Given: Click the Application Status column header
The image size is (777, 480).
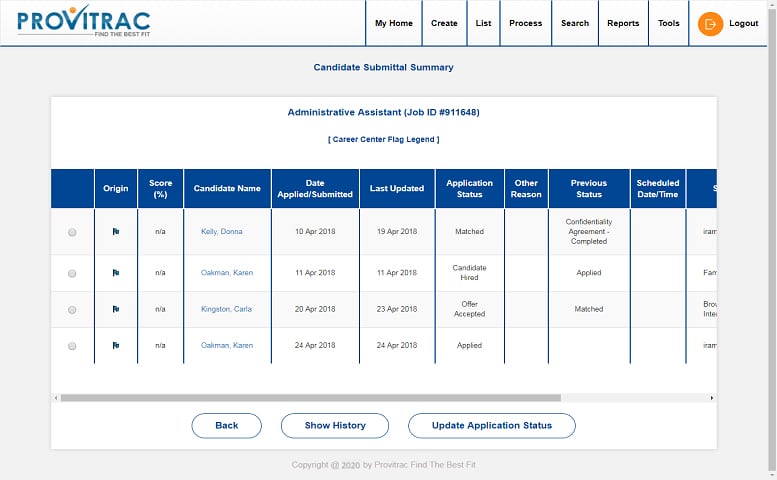Looking at the screenshot, I should point(469,188).
